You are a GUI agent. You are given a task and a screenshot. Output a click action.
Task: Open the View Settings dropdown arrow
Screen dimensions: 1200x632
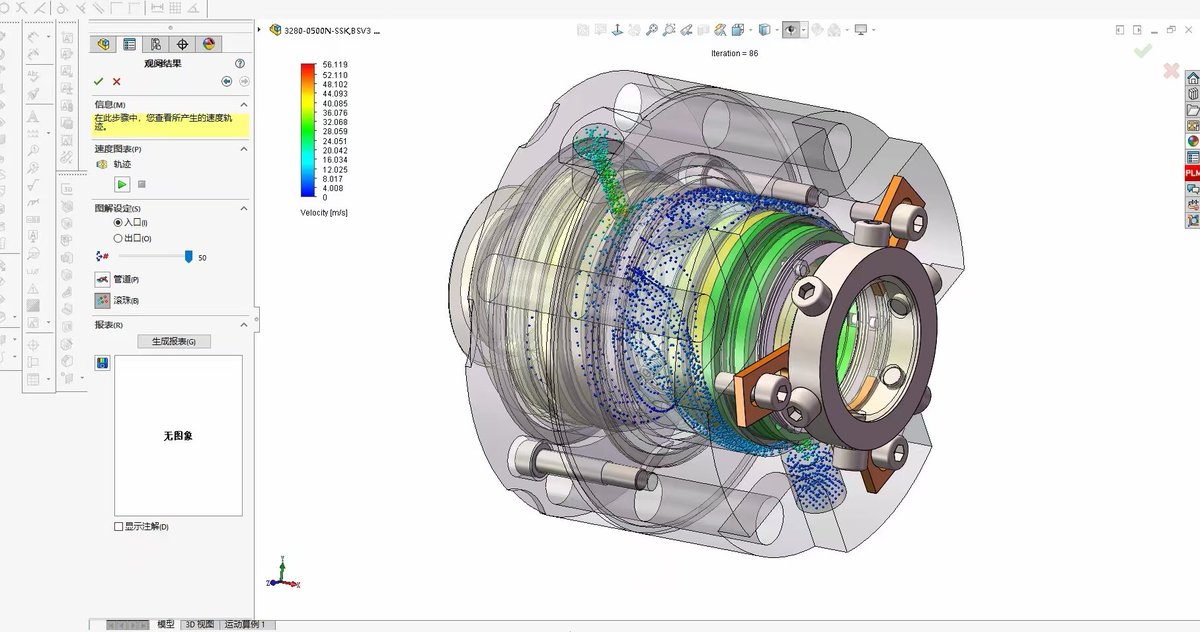point(873,30)
